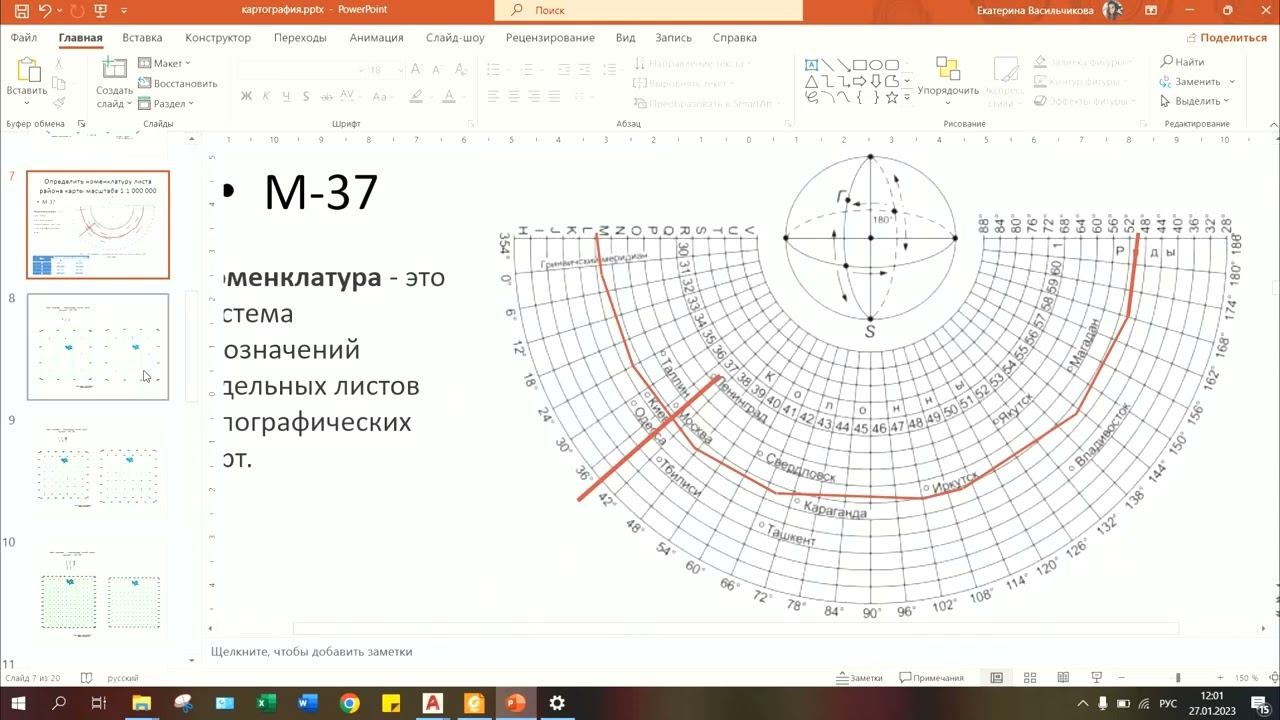Zoom out with the minus button
The height and width of the screenshot is (720, 1280).
pos(1124,678)
